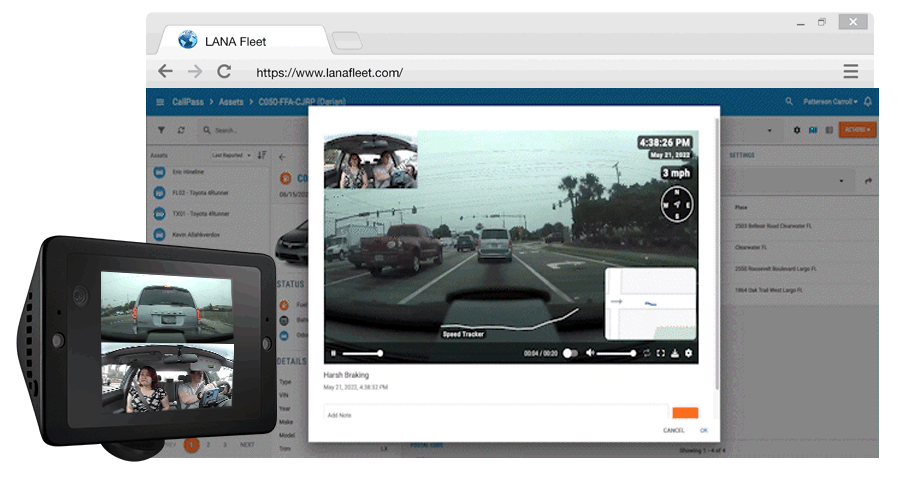Viewport: 910px width, 488px height.
Task: Toggle loop playback on the video
Action: [x=647, y=353]
